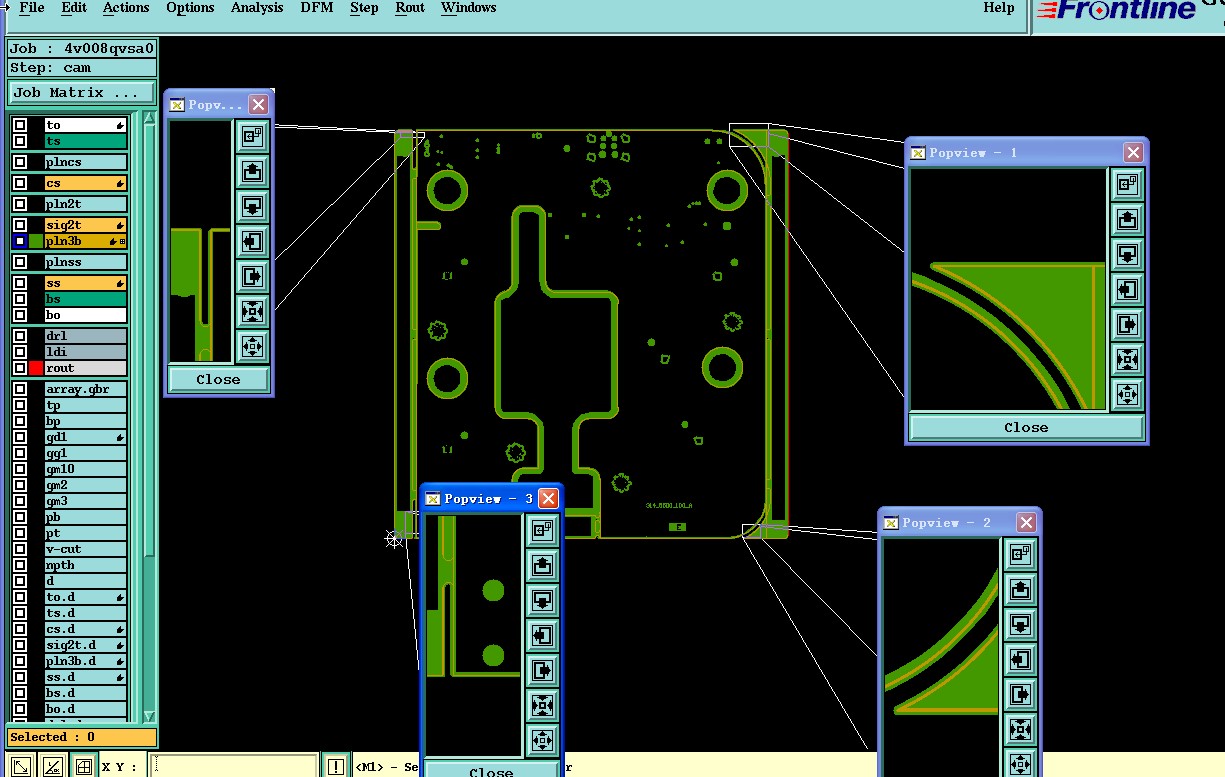This screenshot has width=1225, height=777.
Task: Toggle checkbox for layer sig2t
Action: tap(20, 225)
